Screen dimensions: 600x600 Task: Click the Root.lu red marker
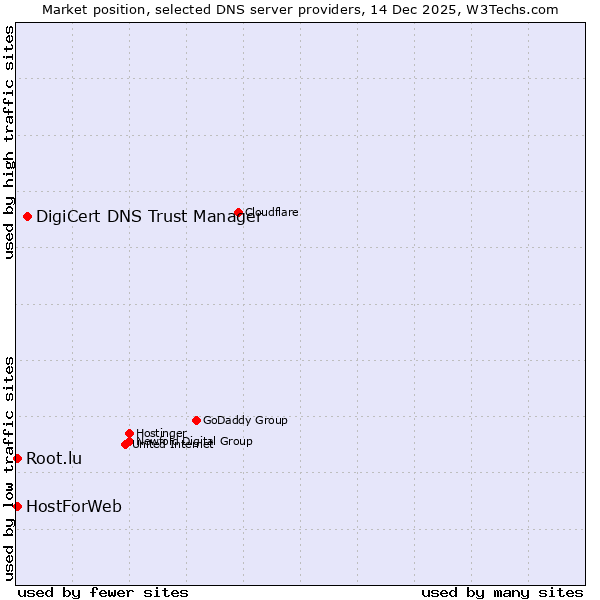coord(17,458)
